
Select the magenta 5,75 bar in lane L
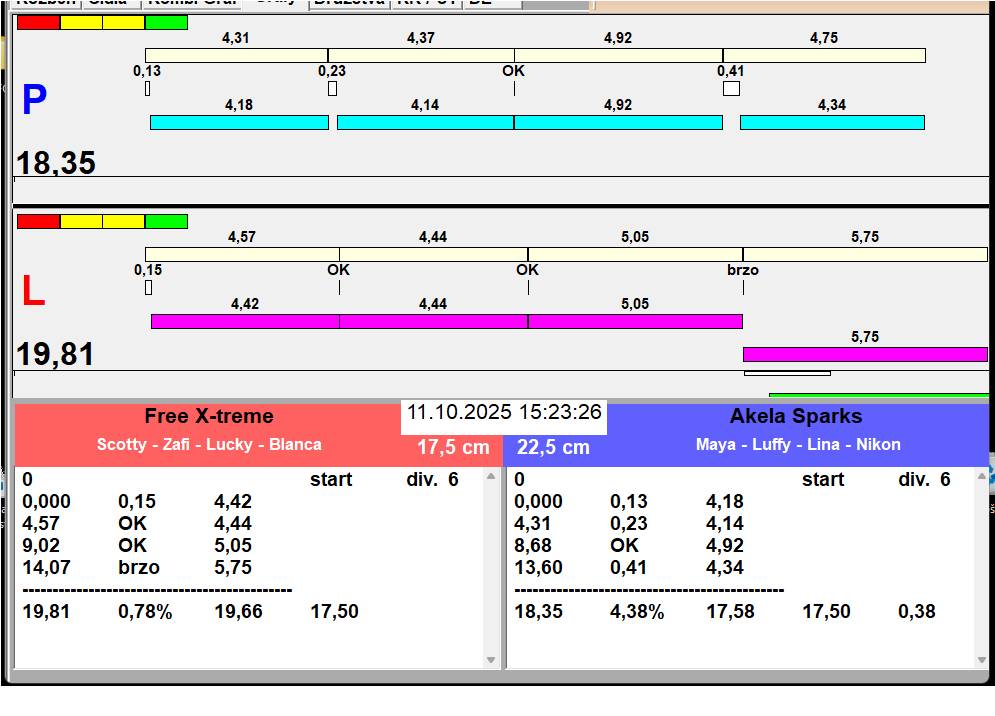(x=864, y=354)
